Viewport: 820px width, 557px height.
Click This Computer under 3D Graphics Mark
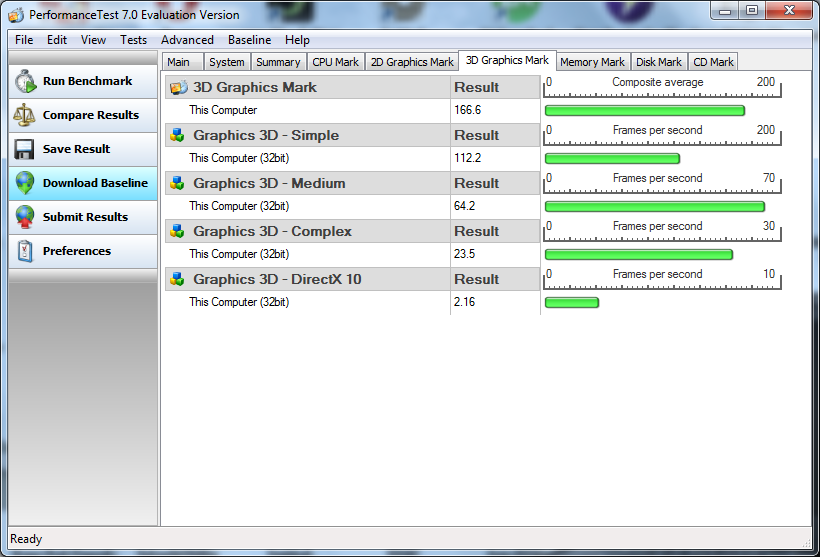click(x=223, y=110)
